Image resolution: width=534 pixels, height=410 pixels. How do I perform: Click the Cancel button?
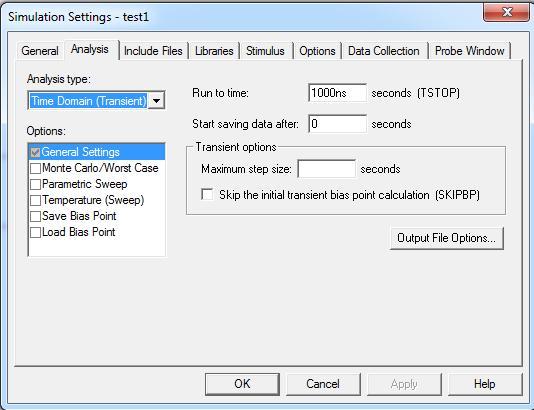click(323, 384)
